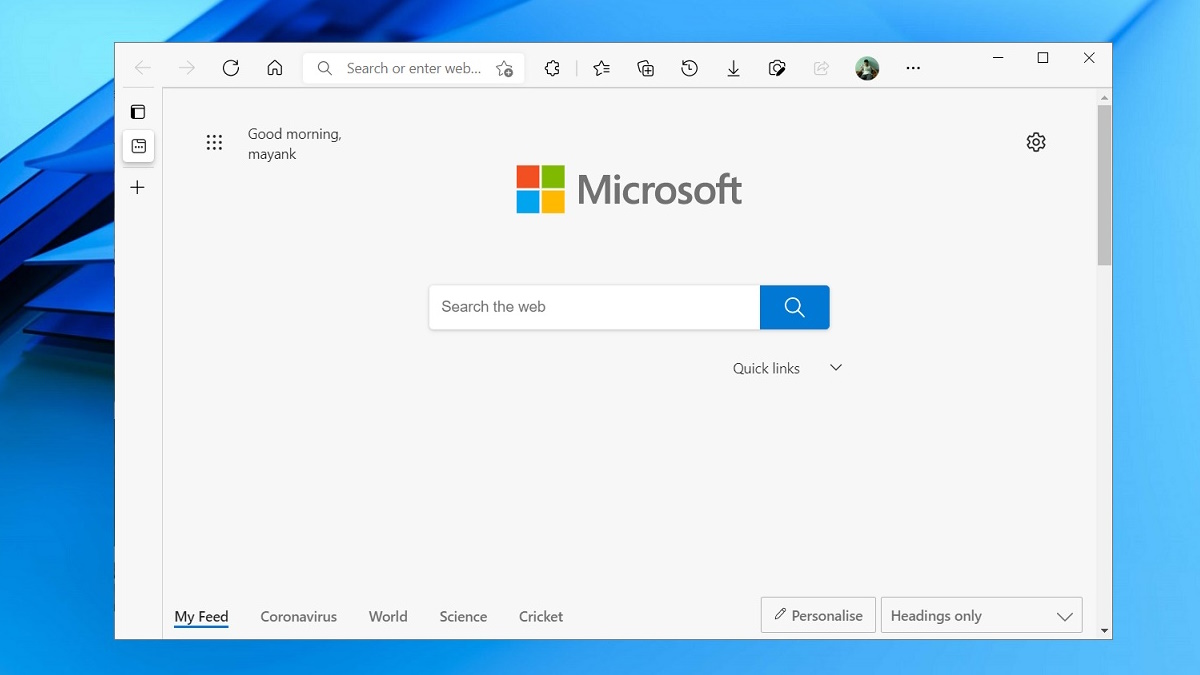Open the Favorites list icon
Image resolution: width=1200 pixels, height=675 pixels.
[601, 68]
